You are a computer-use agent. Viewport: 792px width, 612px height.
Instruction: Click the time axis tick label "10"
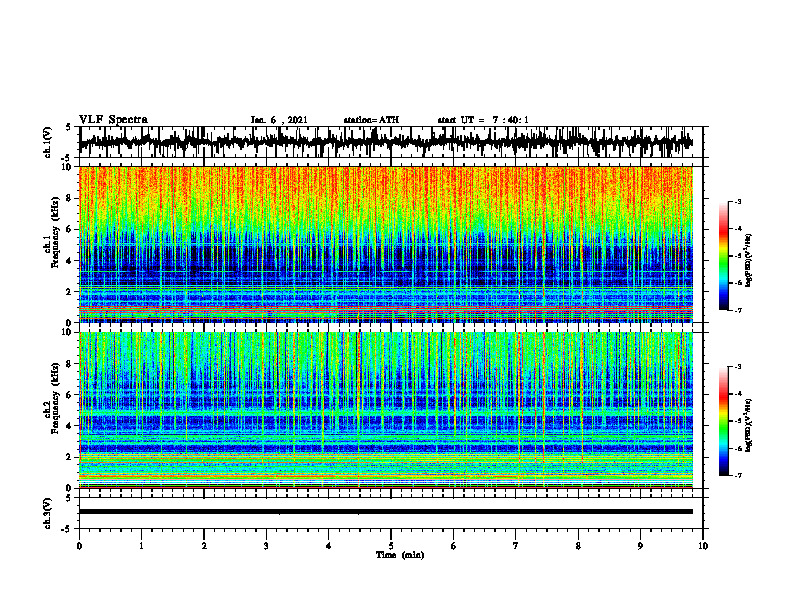(703, 546)
